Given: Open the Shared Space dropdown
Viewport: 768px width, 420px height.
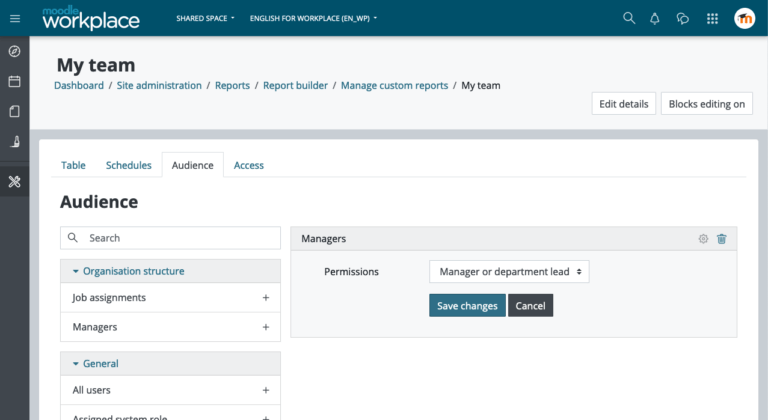Looking at the screenshot, I should (205, 18).
